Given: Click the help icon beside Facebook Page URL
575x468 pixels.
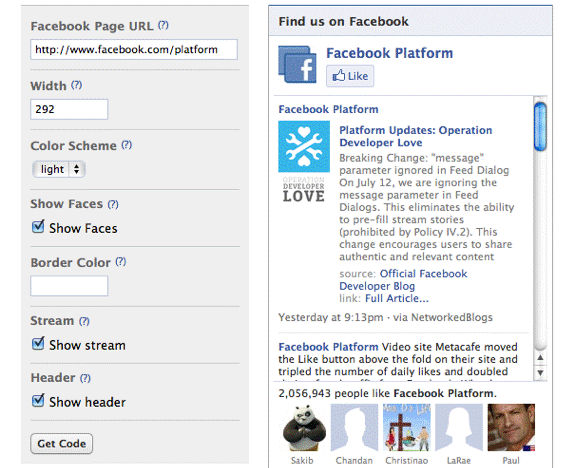Looking at the screenshot, I should click(x=163, y=25).
